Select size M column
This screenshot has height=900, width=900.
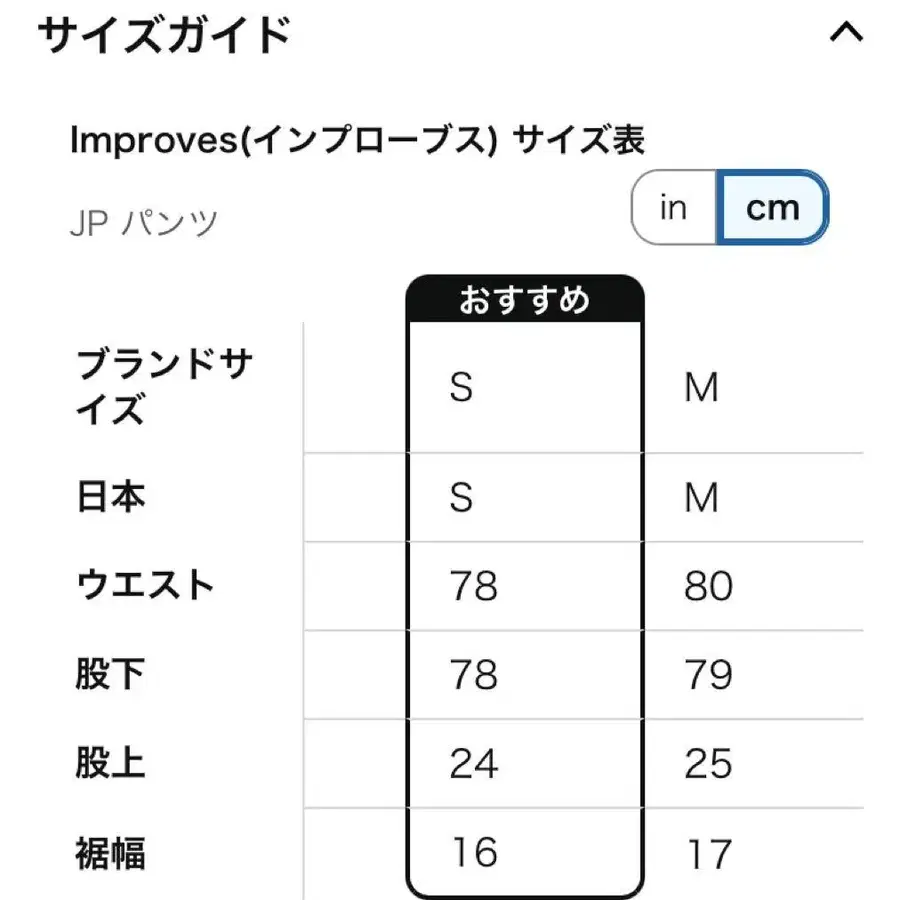tap(704, 389)
